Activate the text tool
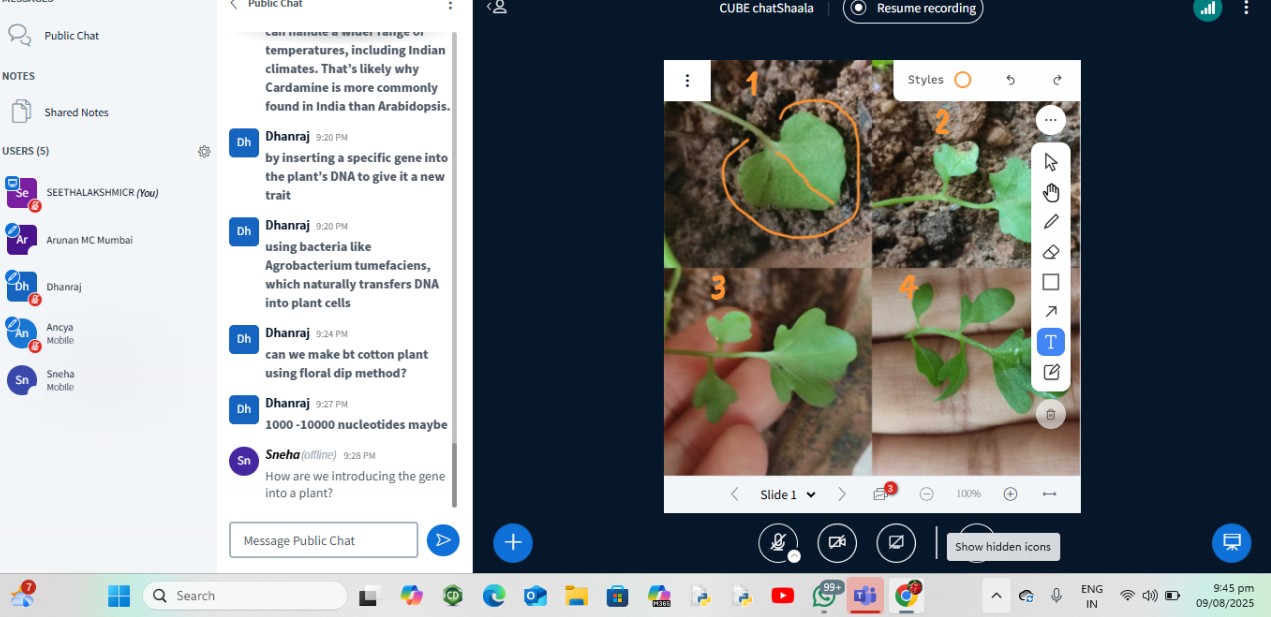The height and width of the screenshot is (617, 1271). (1050, 342)
